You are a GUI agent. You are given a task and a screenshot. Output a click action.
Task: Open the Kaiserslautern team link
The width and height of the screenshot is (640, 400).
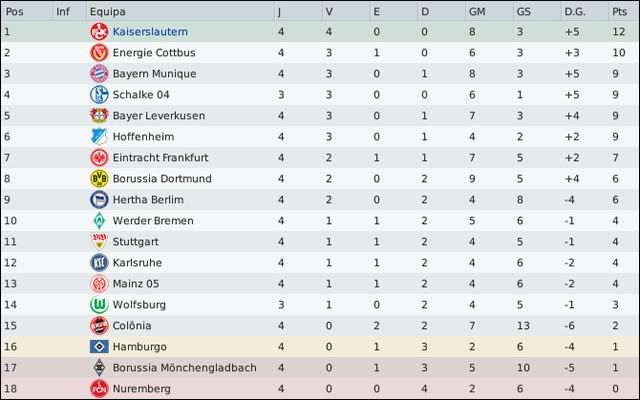(x=150, y=32)
